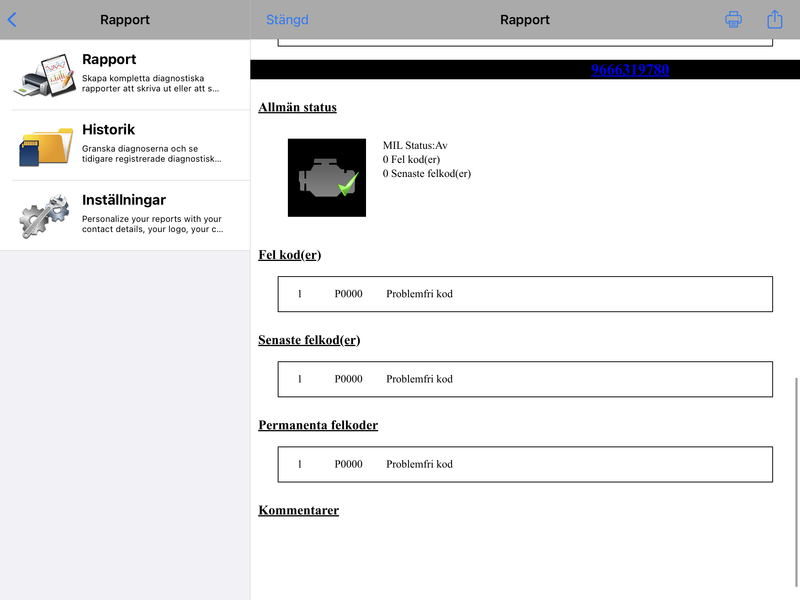Select the P0000 row under Permanenta felkoder
800x600 pixels.
point(525,464)
